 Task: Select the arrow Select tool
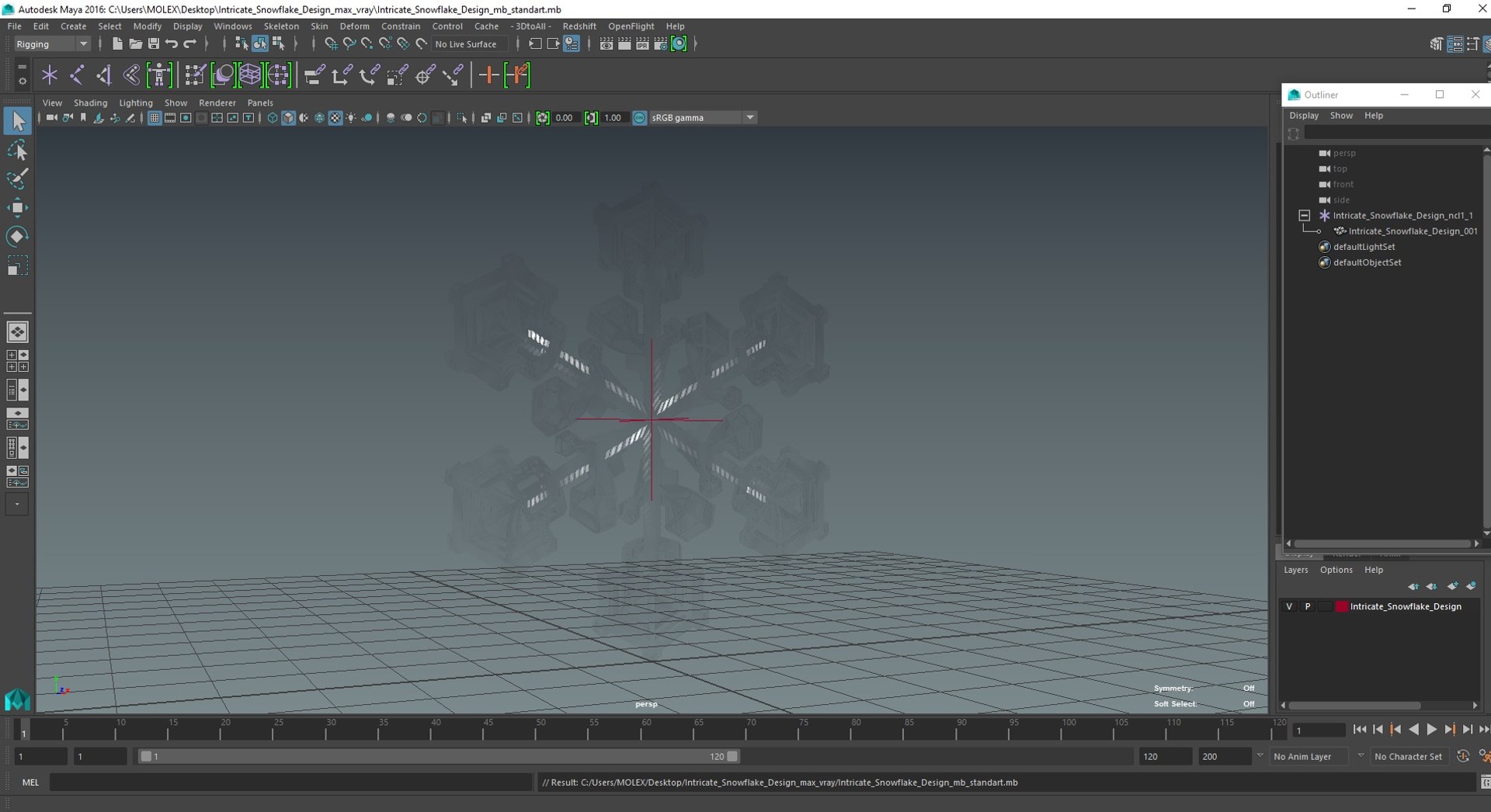17,121
